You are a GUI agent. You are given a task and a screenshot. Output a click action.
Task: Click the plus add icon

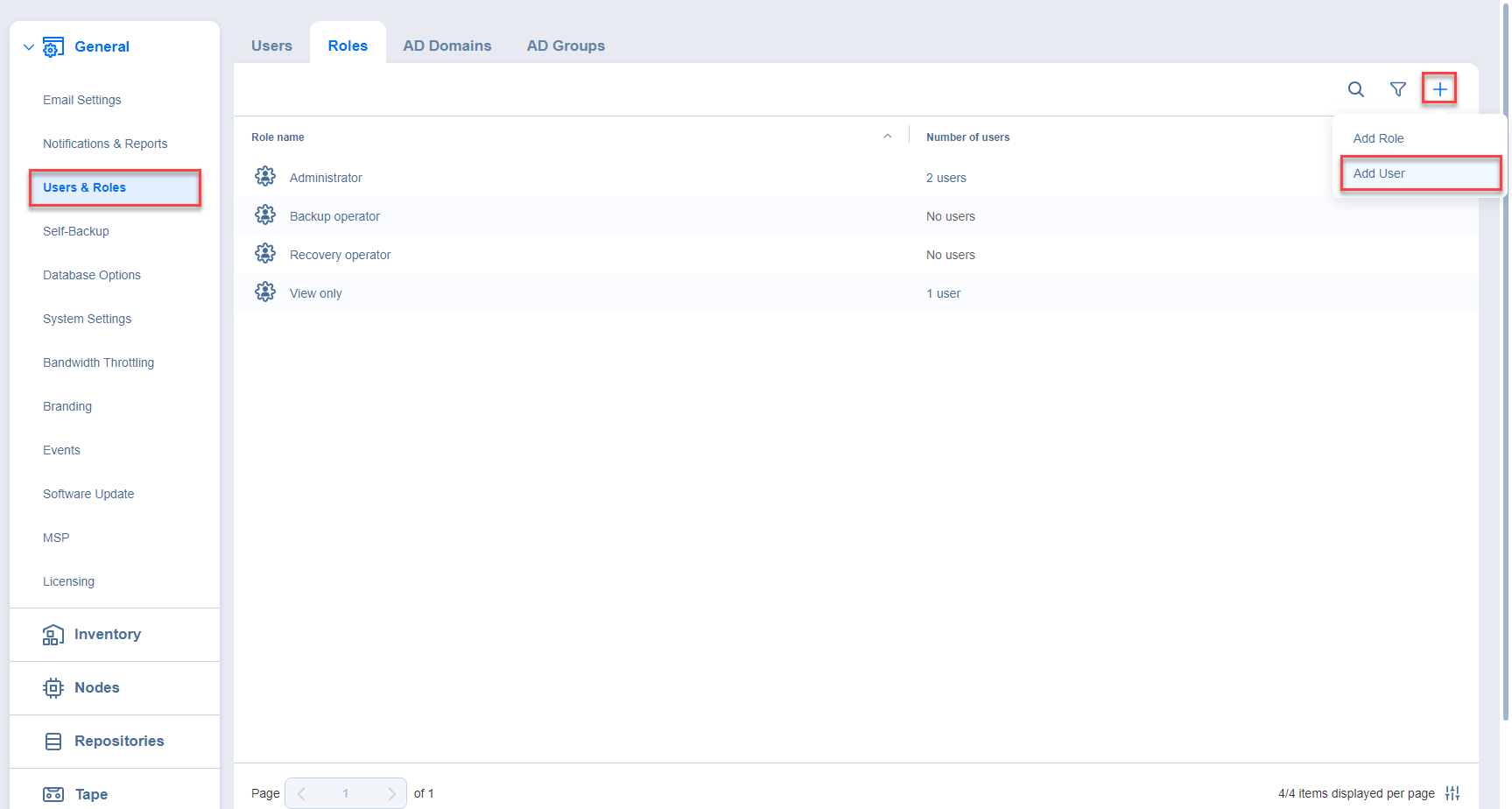tap(1439, 89)
